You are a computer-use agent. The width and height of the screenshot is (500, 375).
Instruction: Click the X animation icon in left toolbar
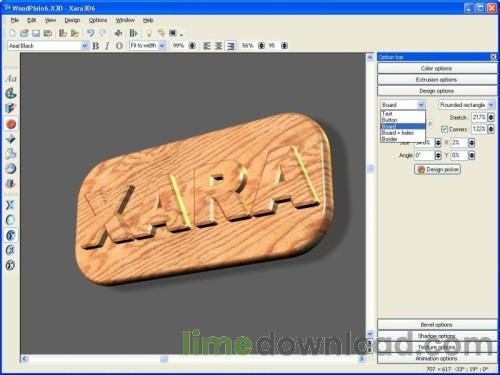(x=11, y=205)
